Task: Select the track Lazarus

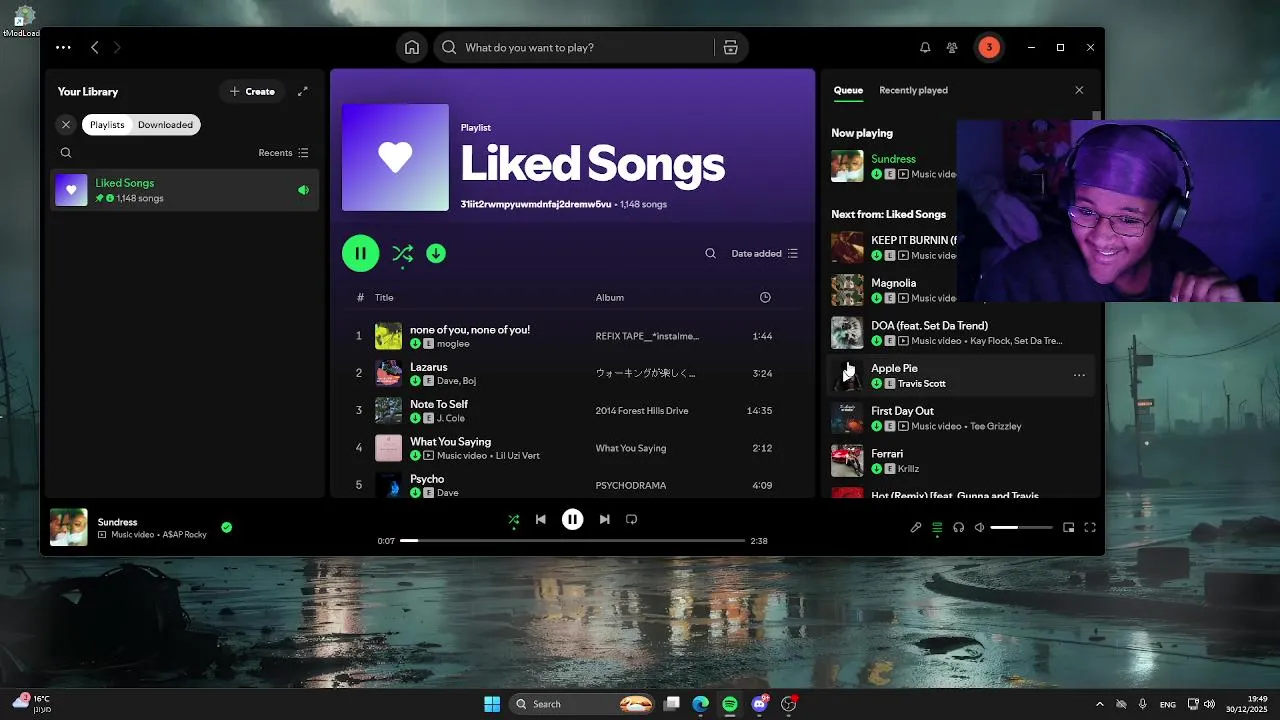Action: click(x=572, y=373)
